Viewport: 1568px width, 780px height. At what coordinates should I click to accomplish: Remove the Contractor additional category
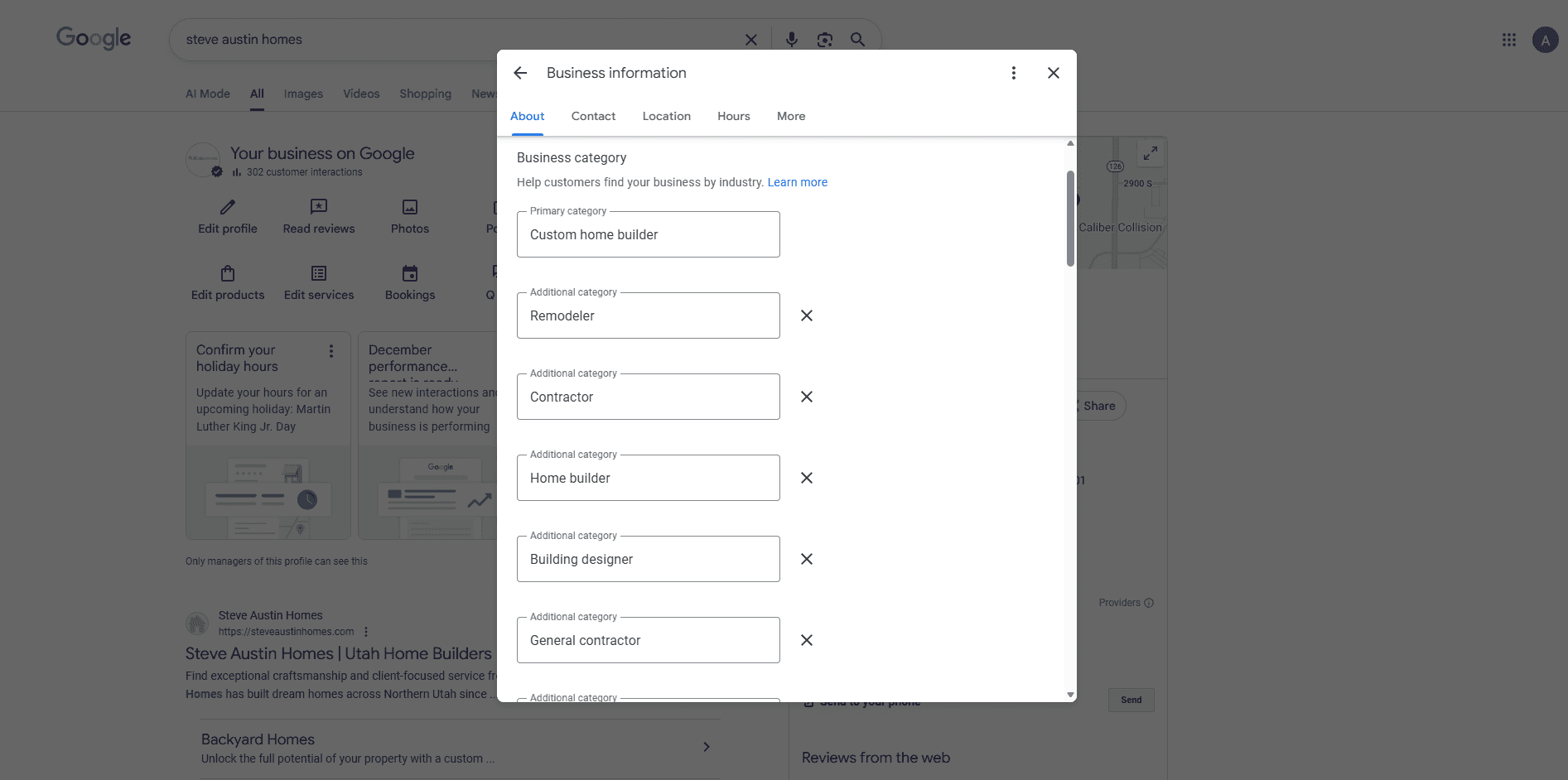click(806, 397)
